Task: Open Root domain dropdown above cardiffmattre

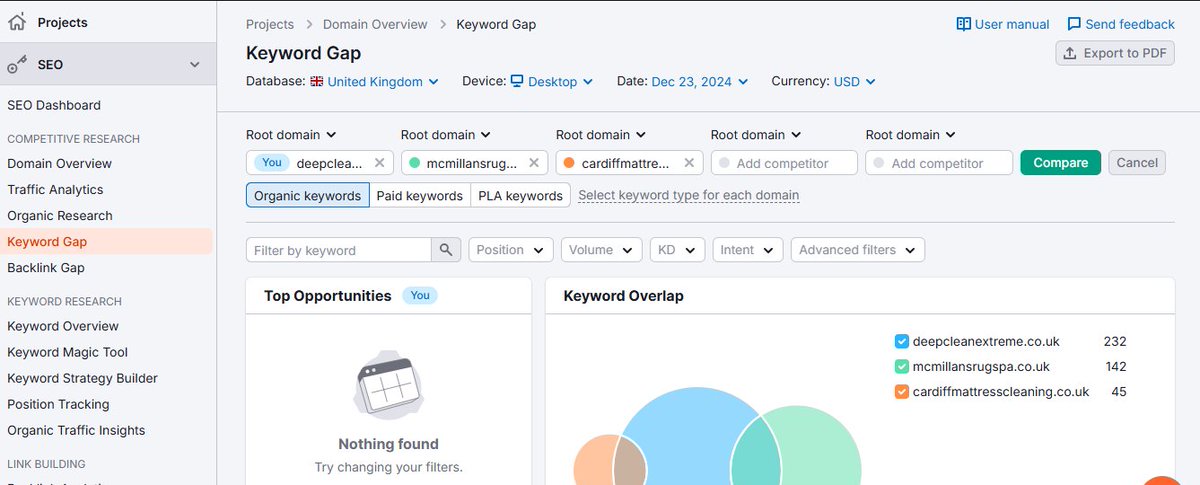Action: tap(601, 135)
